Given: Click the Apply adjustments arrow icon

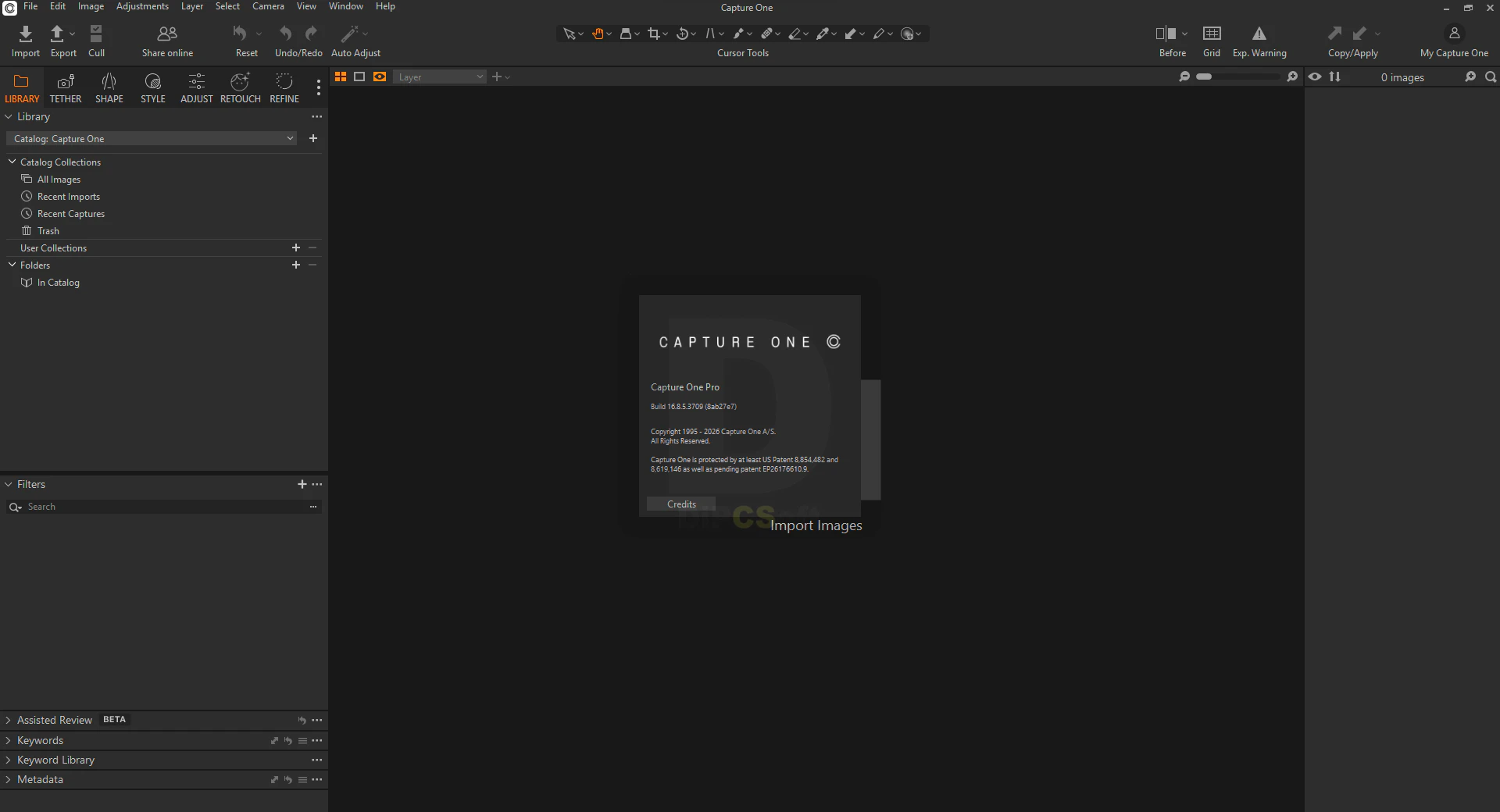Looking at the screenshot, I should (x=1360, y=33).
